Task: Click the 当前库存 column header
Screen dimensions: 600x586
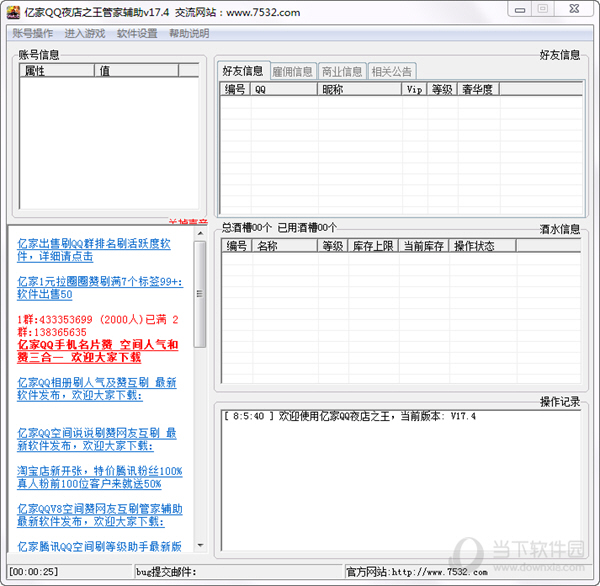Action: click(424, 246)
